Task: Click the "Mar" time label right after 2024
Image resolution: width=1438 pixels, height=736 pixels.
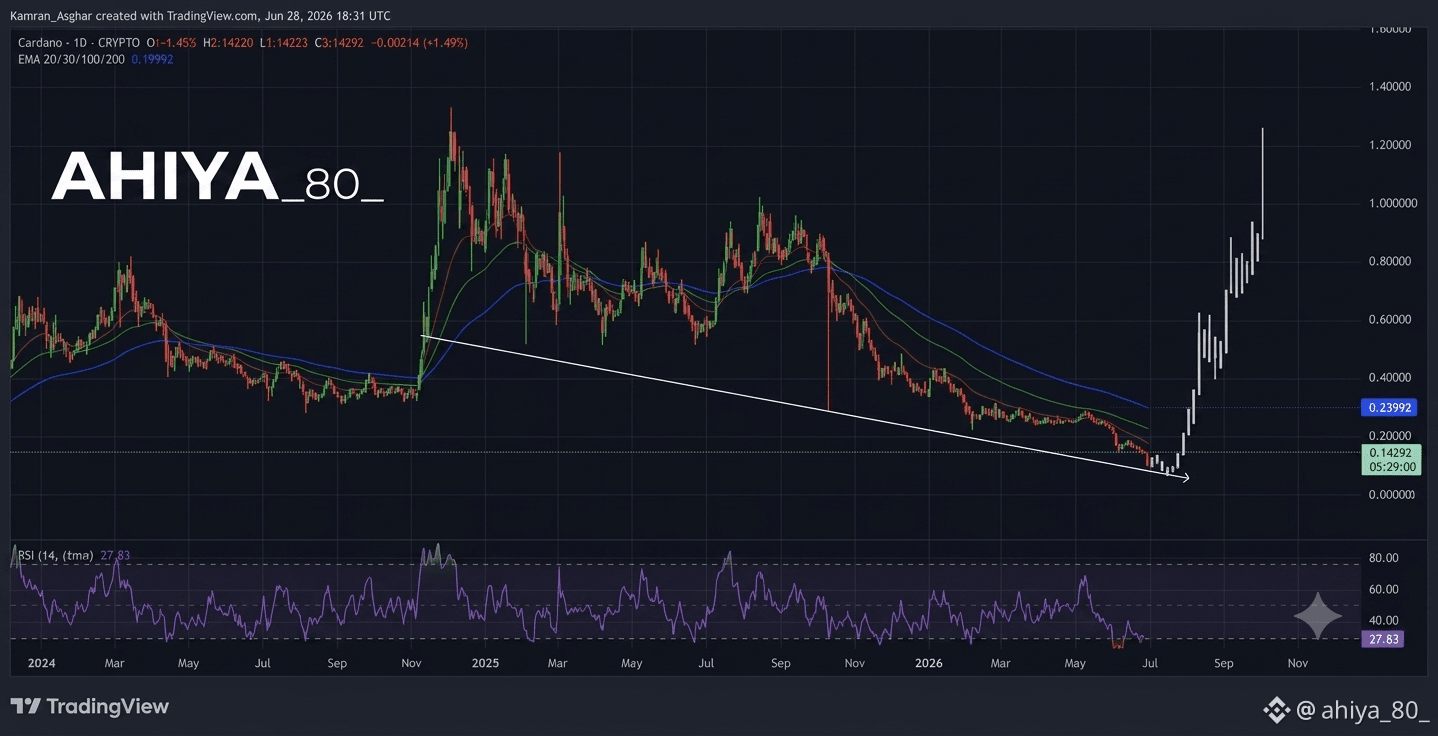Action: tap(114, 663)
